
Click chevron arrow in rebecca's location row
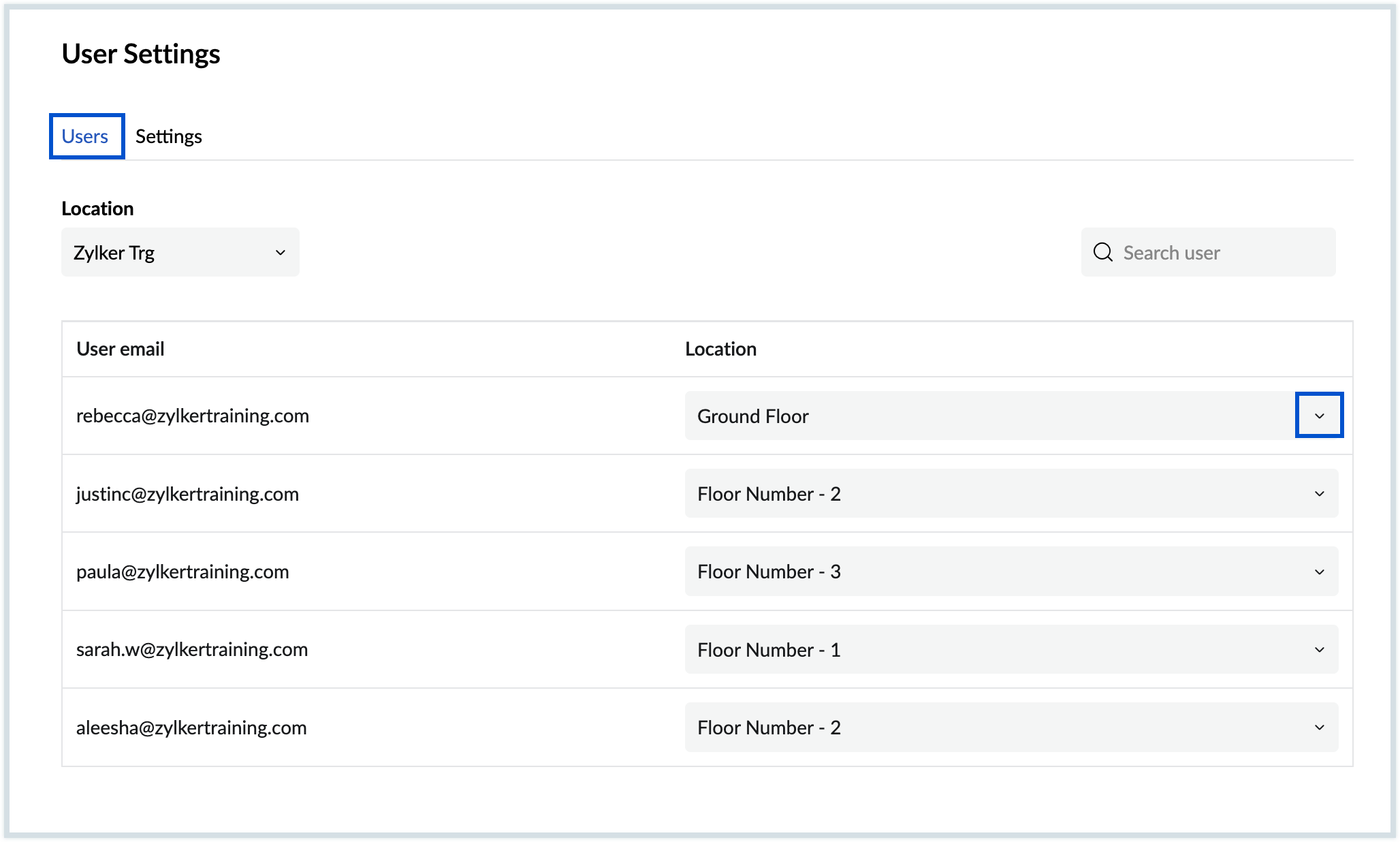coord(1319,416)
